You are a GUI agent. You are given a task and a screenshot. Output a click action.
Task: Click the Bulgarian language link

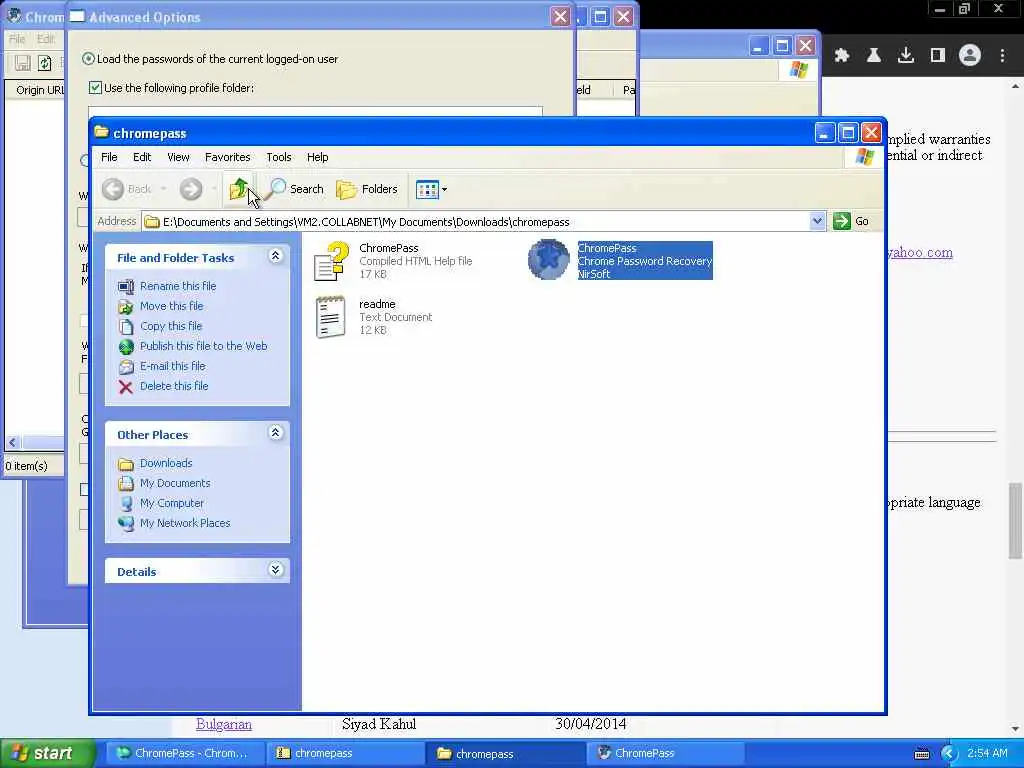pos(224,724)
